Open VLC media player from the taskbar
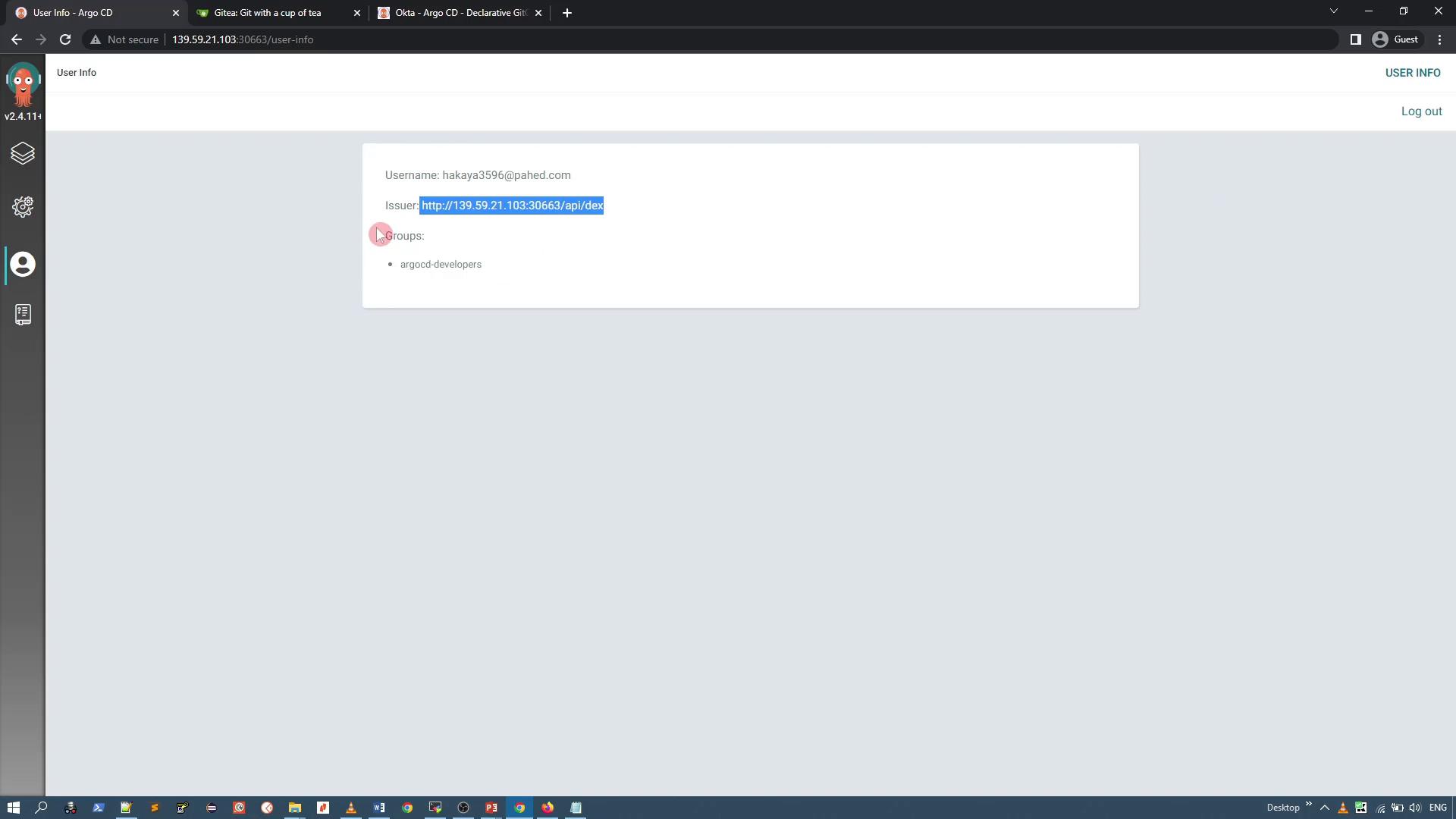Screen dimensions: 1456x819 (350, 808)
